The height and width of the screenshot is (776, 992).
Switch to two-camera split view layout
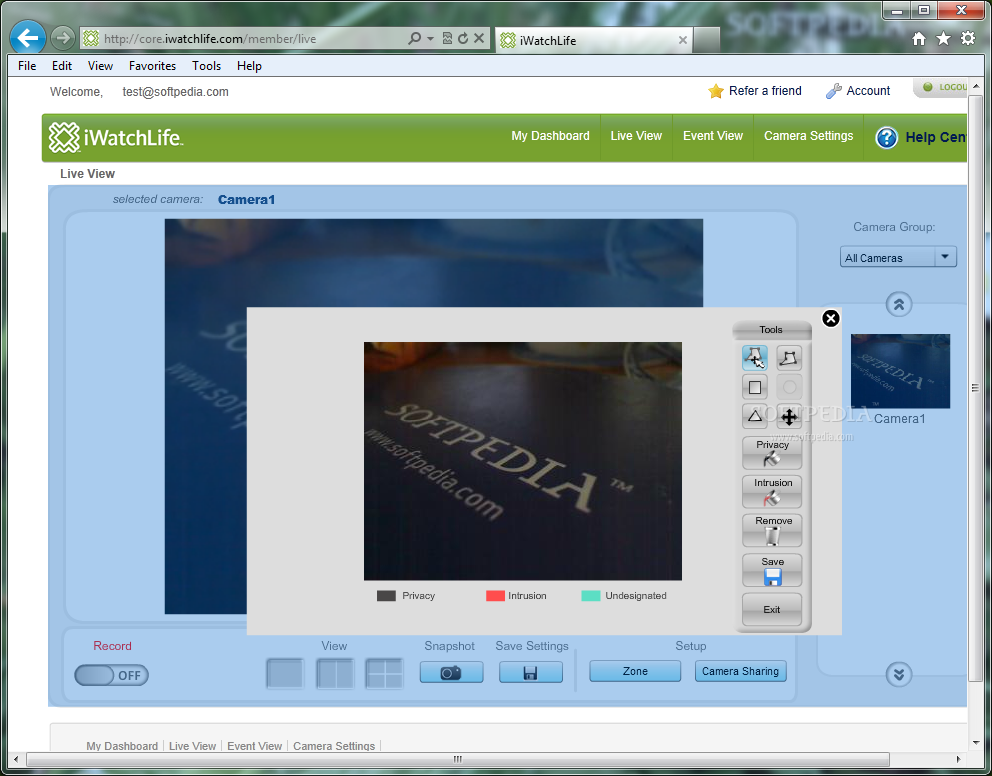pyautogui.click(x=335, y=674)
